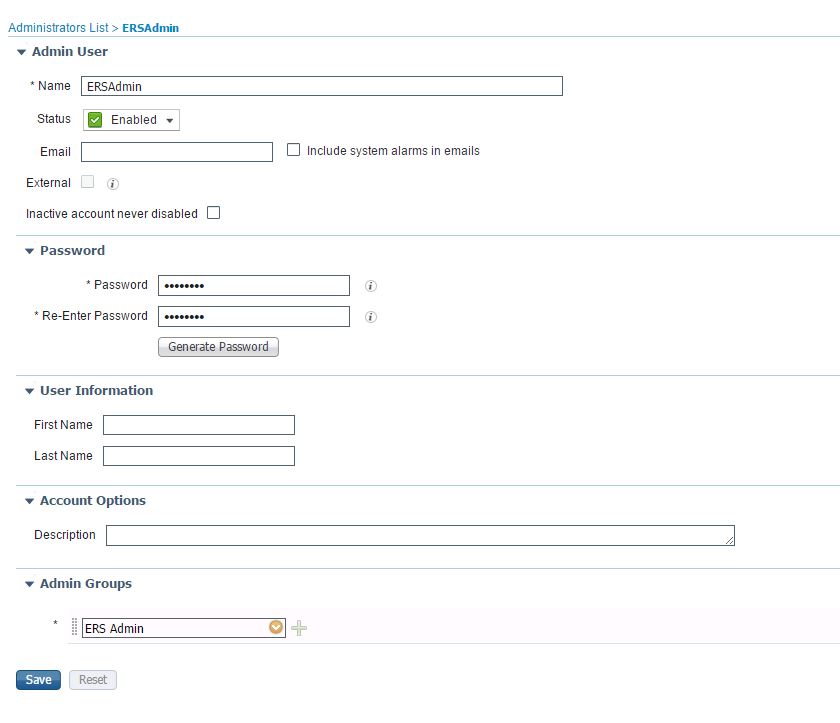The width and height of the screenshot is (840, 723).
Task: Click into the Email field
Action: [177, 152]
